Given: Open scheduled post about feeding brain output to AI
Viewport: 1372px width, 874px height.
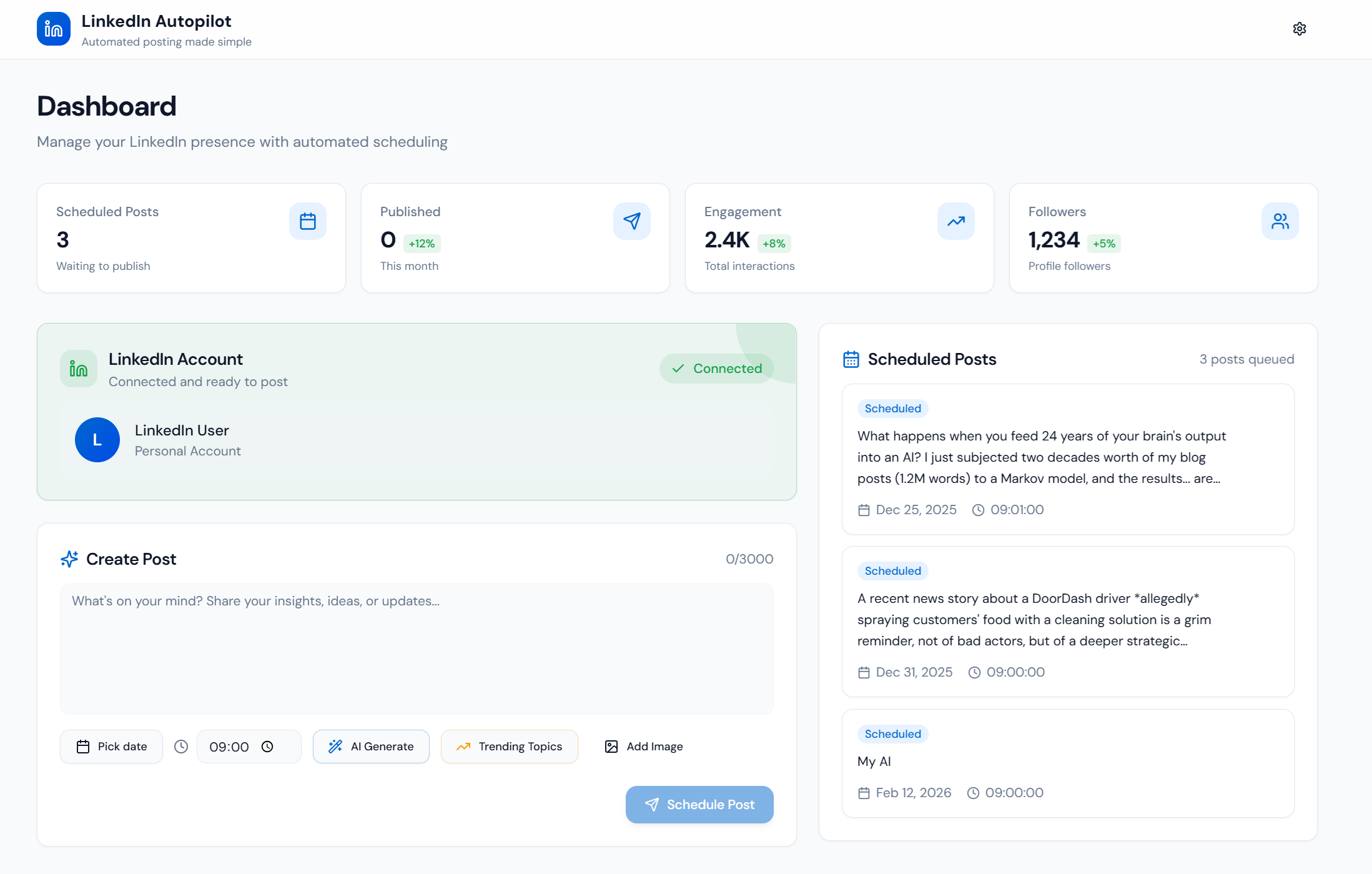Looking at the screenshot, I should pos(1068,459).
